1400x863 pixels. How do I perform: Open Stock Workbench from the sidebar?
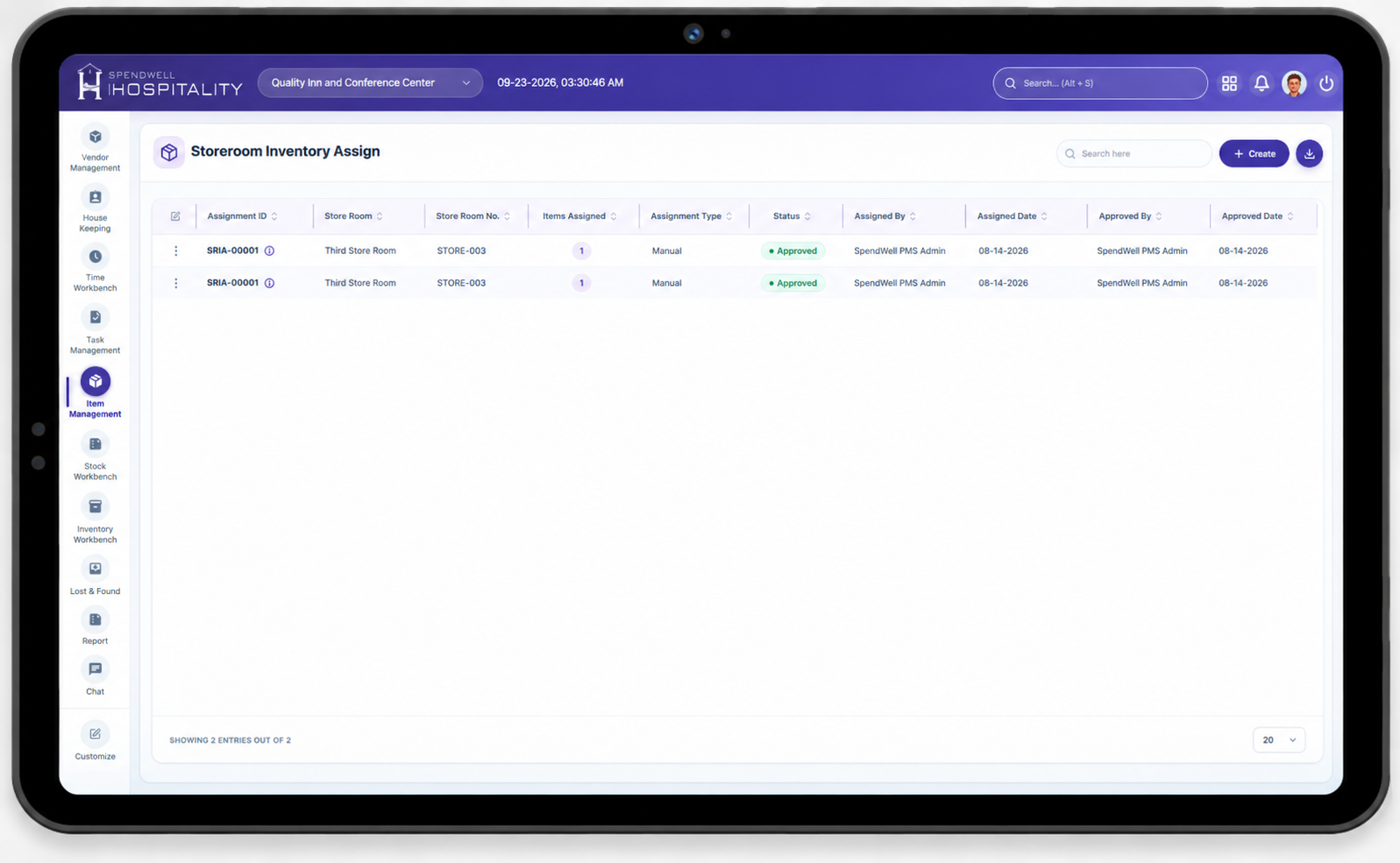point(95,457)
